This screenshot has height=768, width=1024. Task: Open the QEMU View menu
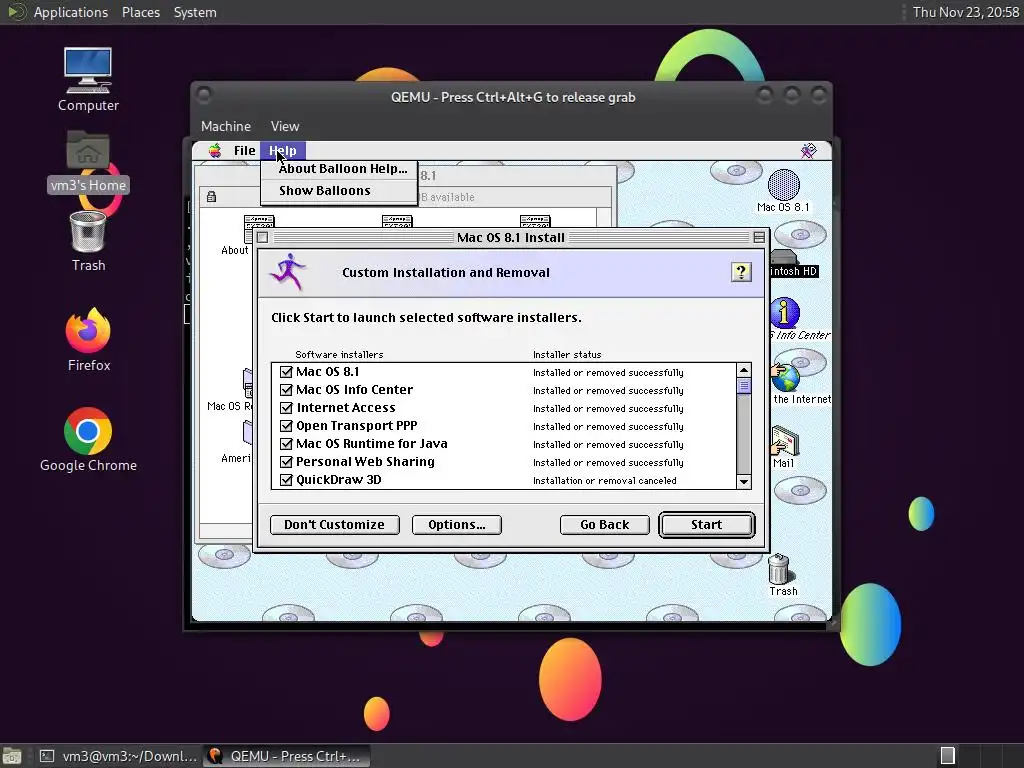[285, 126]
